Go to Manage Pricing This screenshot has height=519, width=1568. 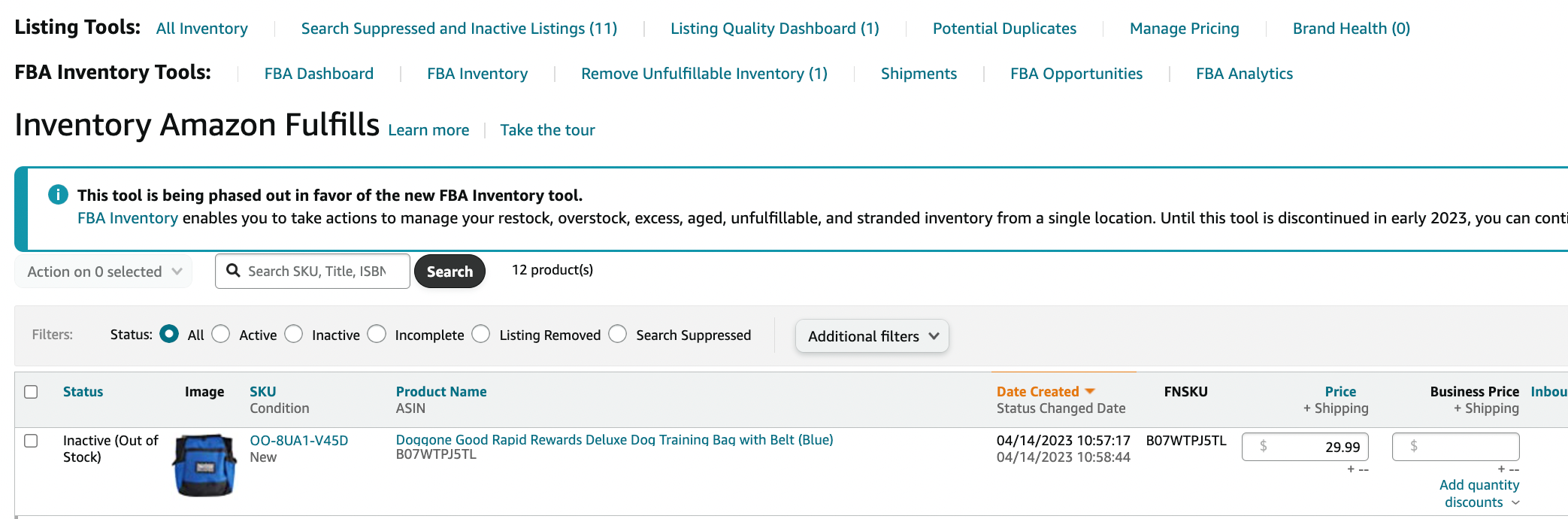coord(1184,29)
